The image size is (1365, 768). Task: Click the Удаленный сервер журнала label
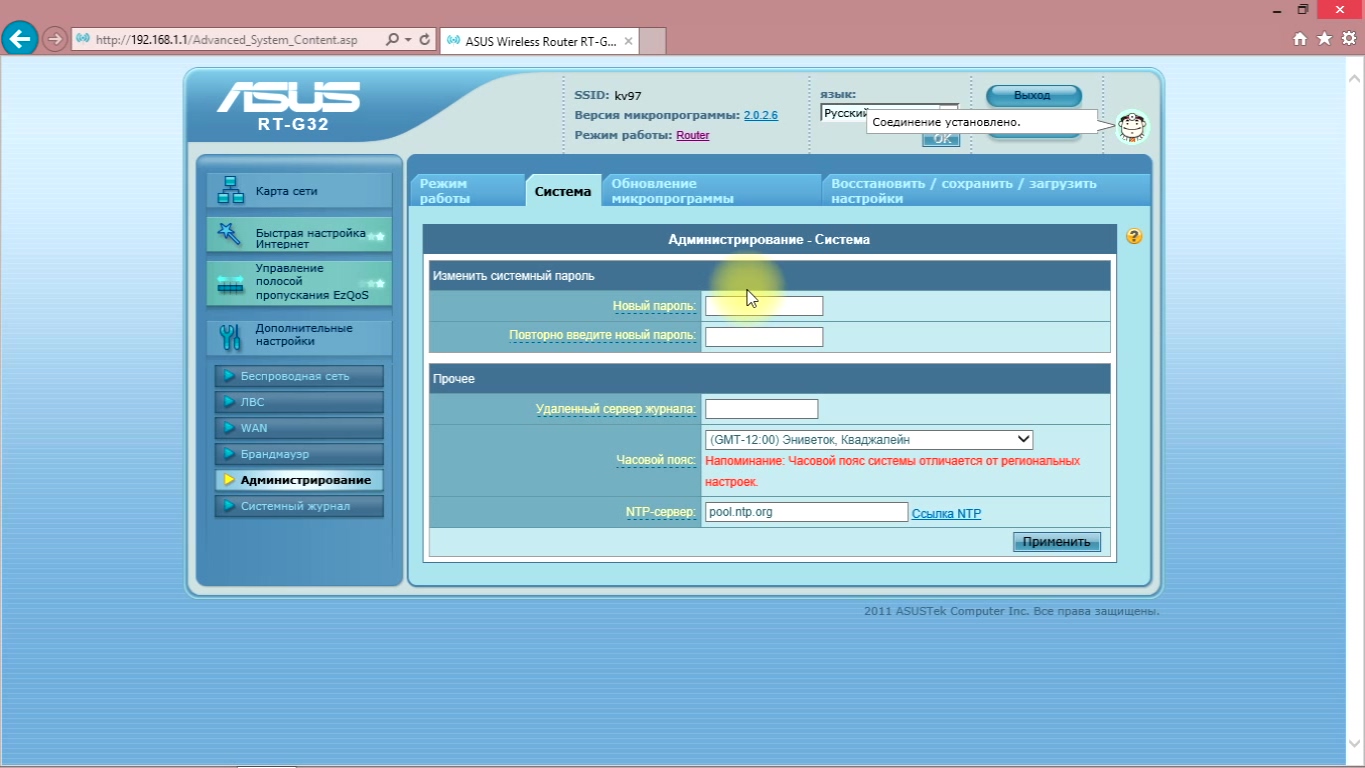616,409
